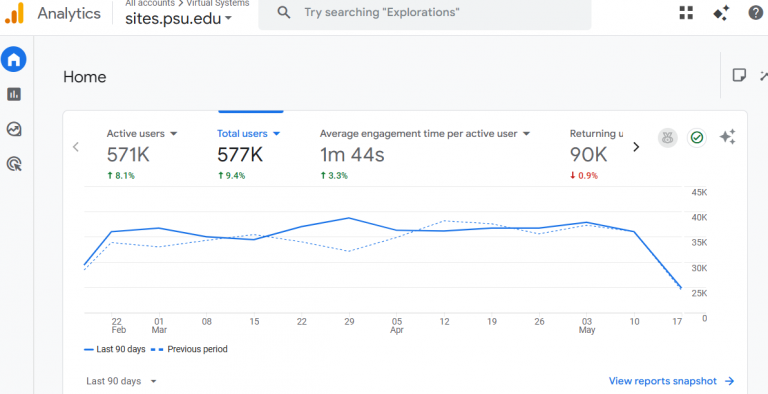Open the Advertising cursor icon in the sidebar
Screen dimensions: 768x394
(x=14, y=164)
